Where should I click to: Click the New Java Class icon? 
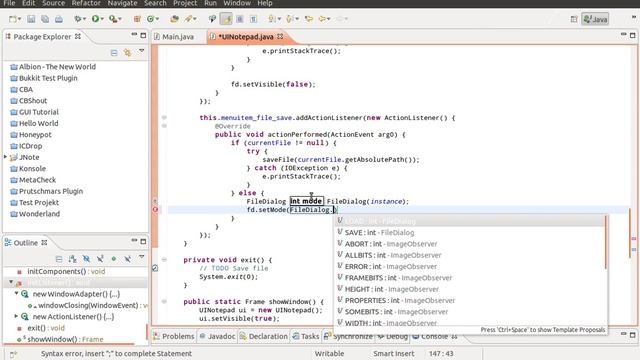(151, 19)
